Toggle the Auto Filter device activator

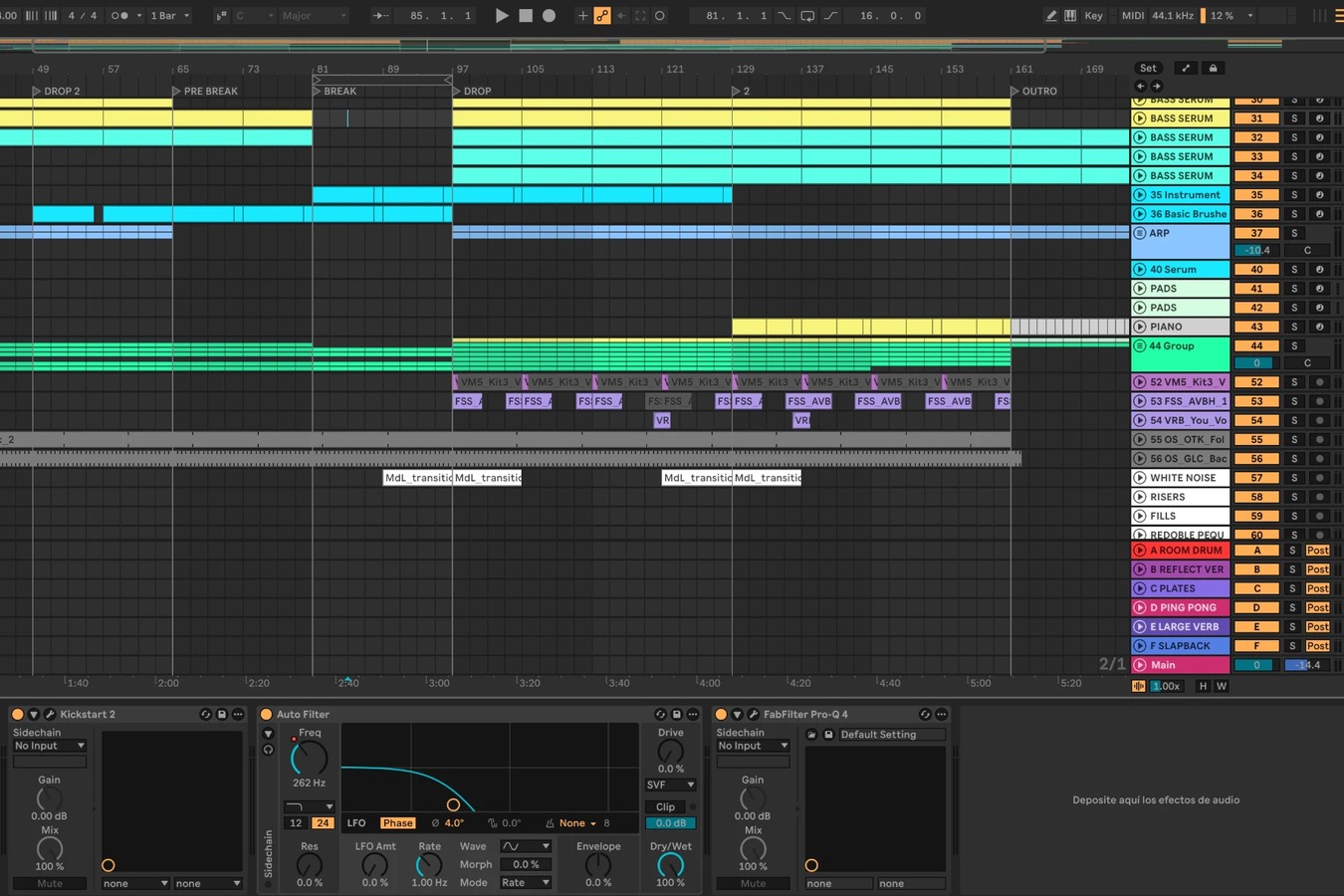pos(266,714)
